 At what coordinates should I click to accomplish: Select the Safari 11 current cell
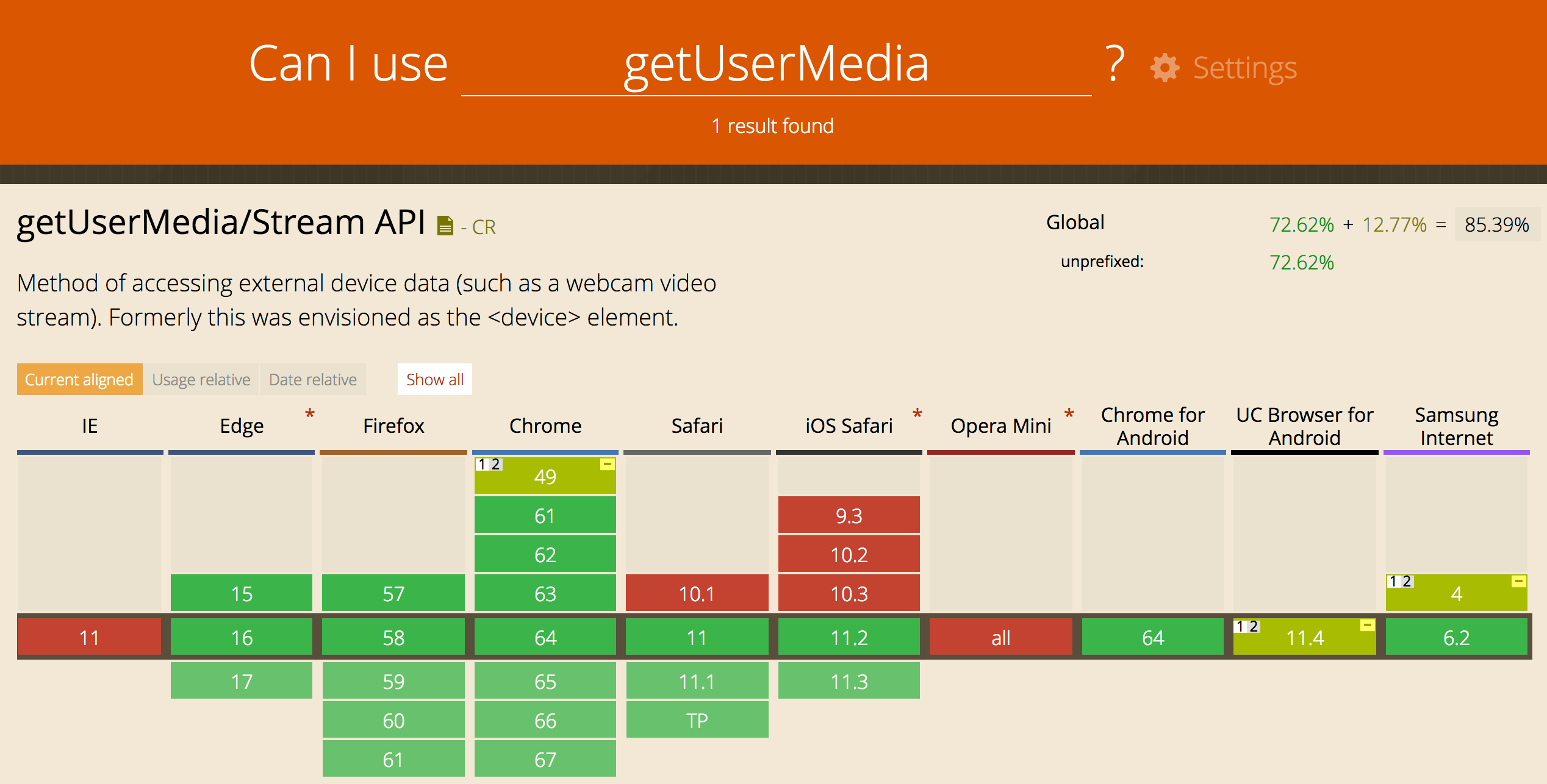697,637
